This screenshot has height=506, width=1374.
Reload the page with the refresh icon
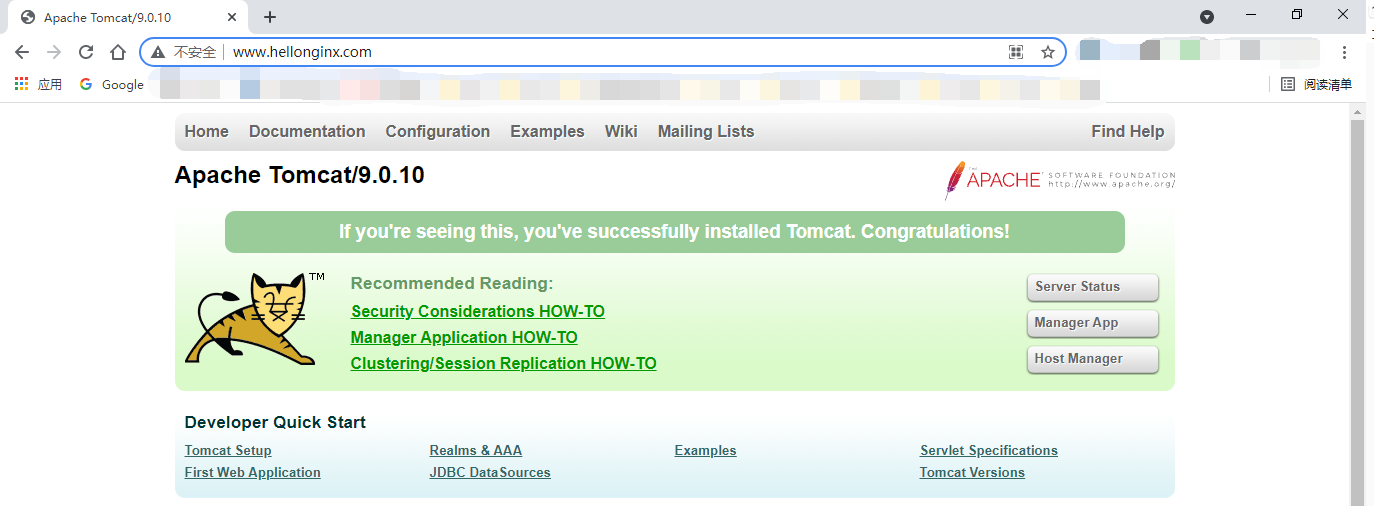coord(86,52)
